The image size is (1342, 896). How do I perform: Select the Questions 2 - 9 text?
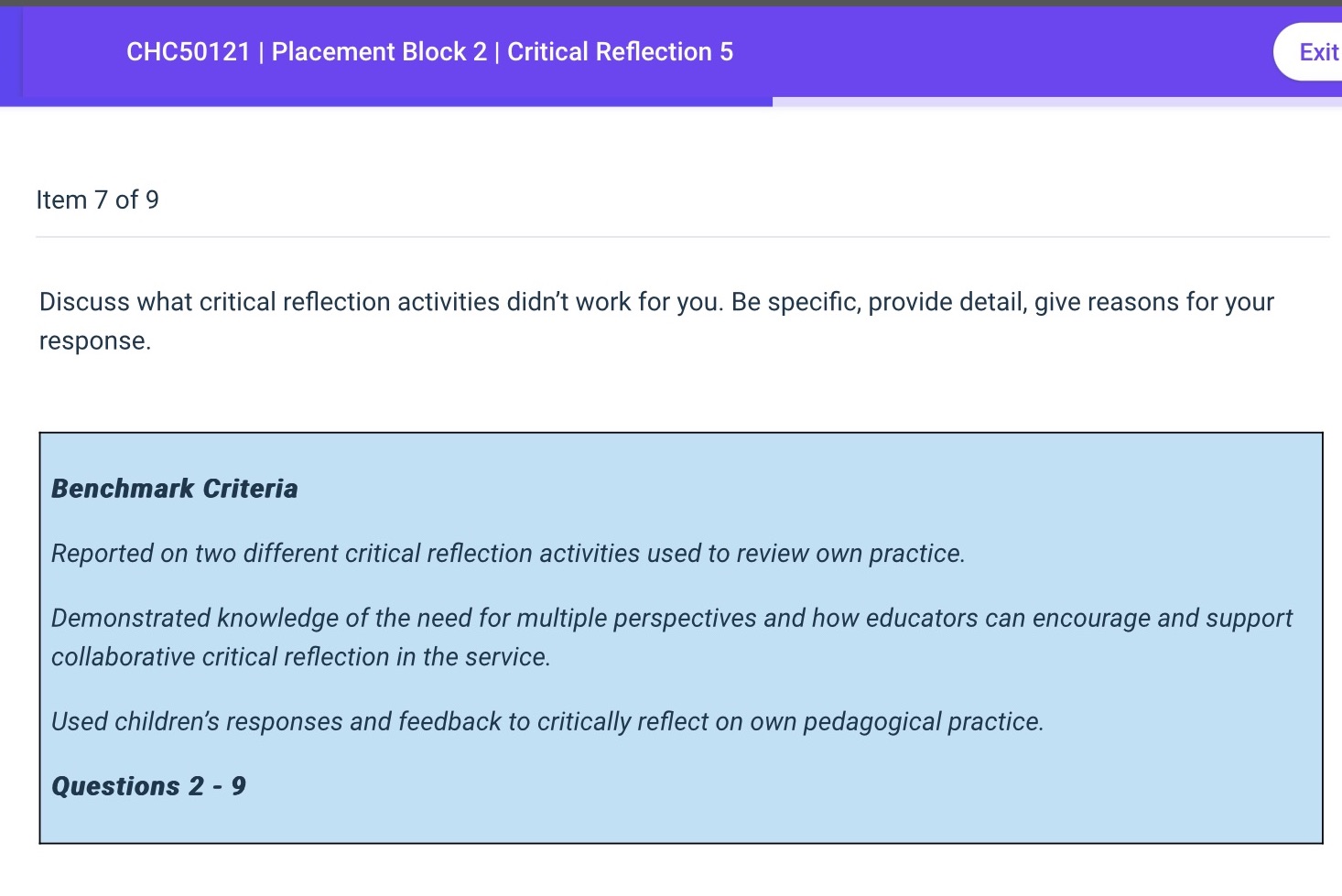148,786
